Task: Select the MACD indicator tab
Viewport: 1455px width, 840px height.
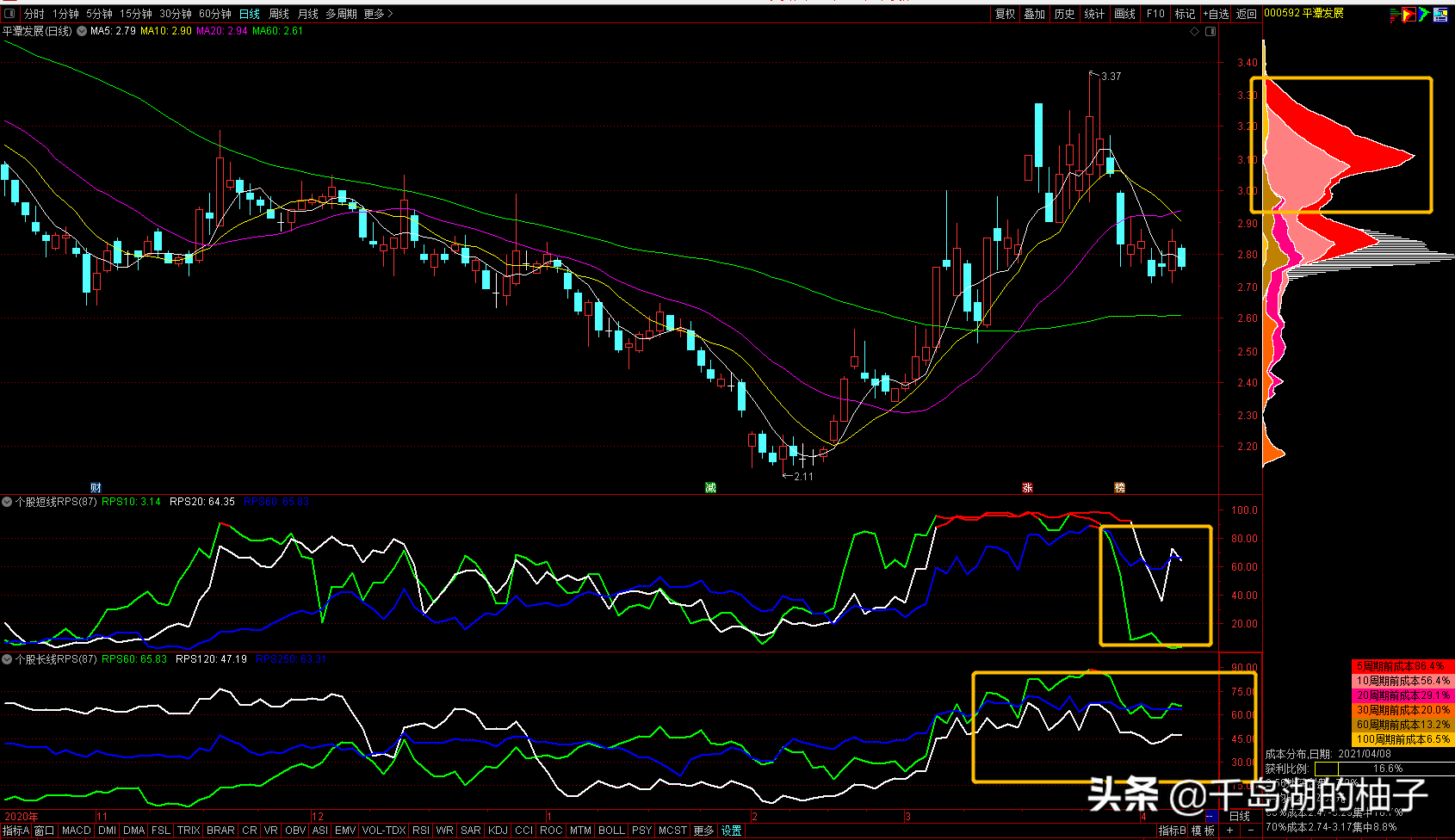Action: point(76,831)
